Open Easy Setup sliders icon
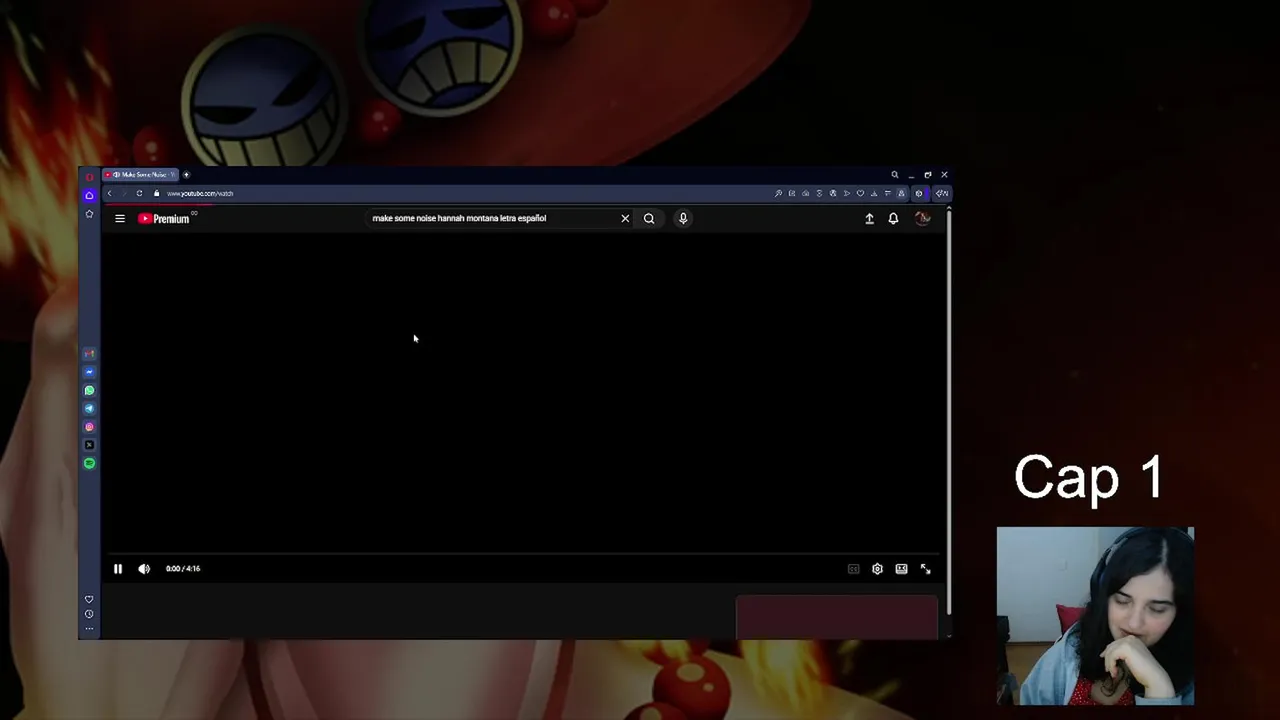This screenshot has width=1280, height=720. (x=888, y=194)
